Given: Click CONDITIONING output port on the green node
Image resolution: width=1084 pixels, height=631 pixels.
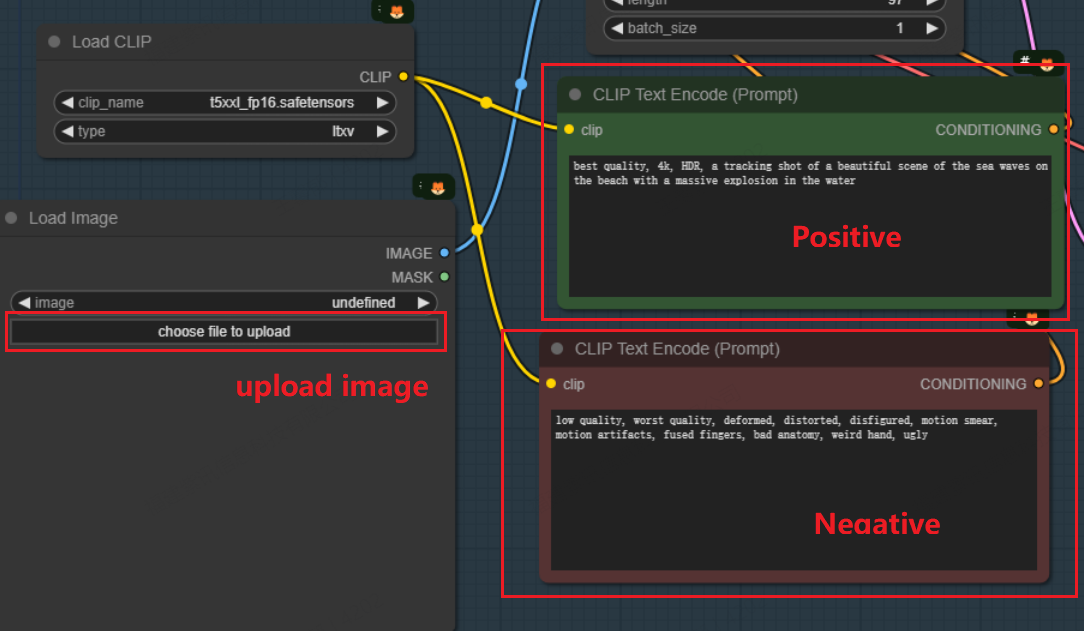Looking at the screenshot, I should 1053,129.
